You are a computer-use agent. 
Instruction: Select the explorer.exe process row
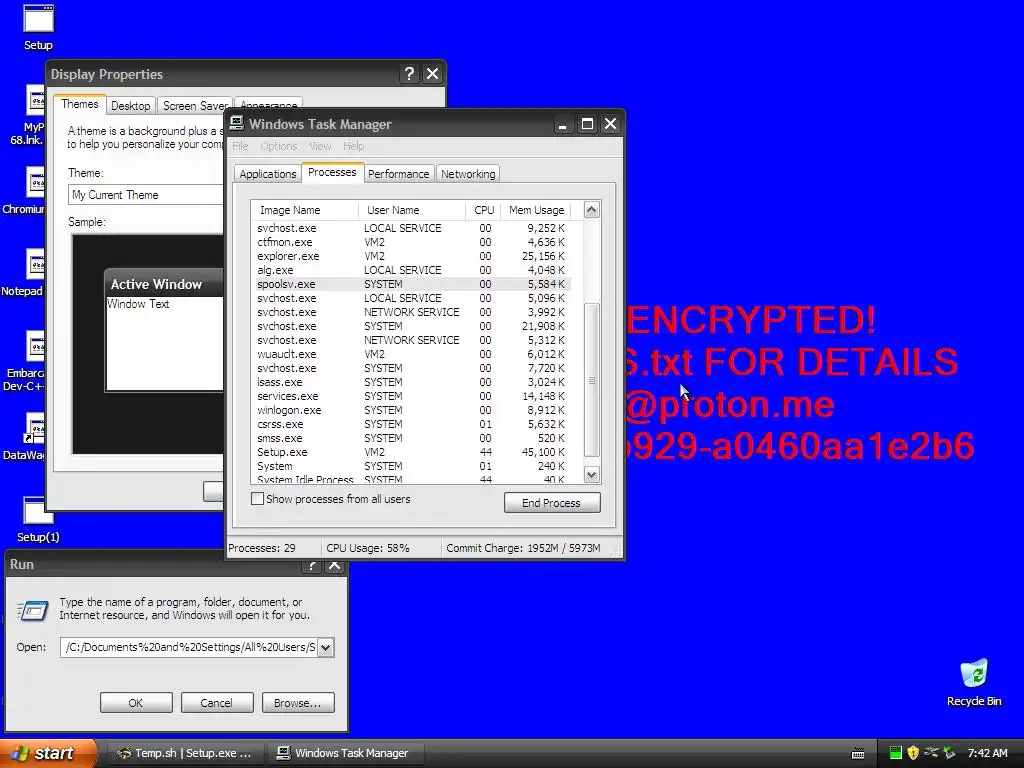click(x=411, y=256)
